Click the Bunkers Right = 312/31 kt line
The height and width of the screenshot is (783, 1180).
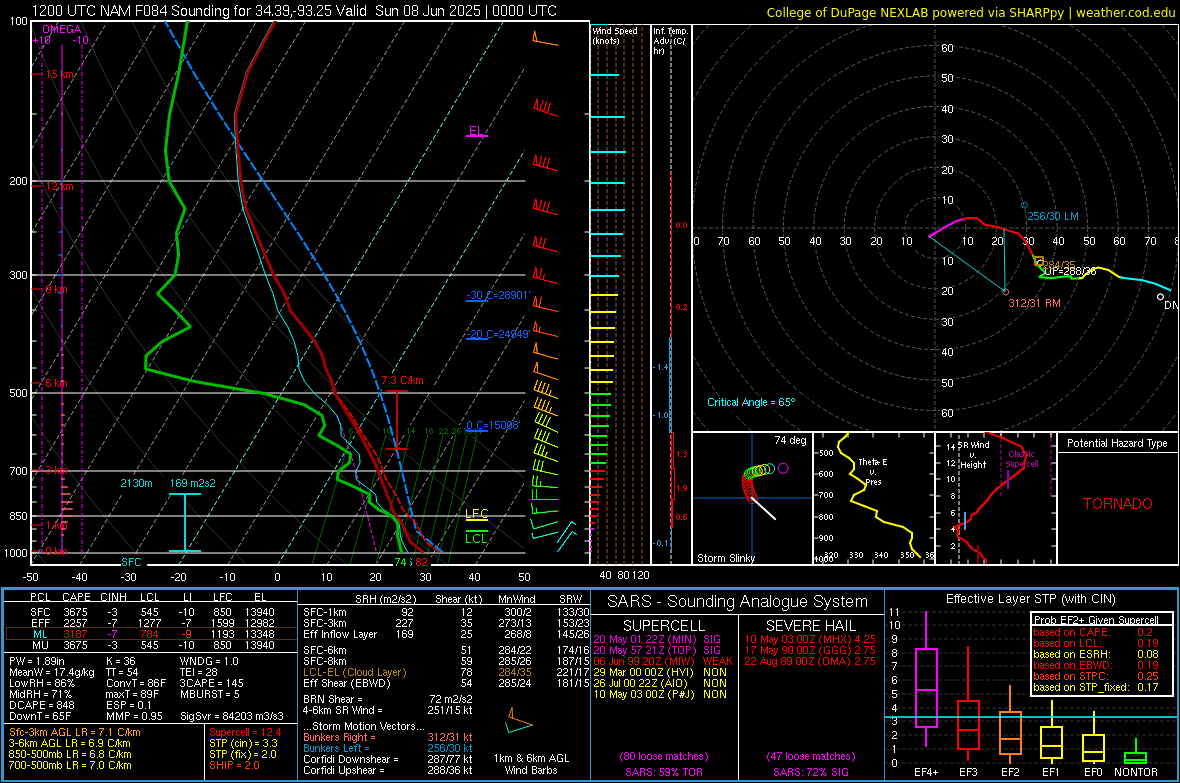(388, 737)
